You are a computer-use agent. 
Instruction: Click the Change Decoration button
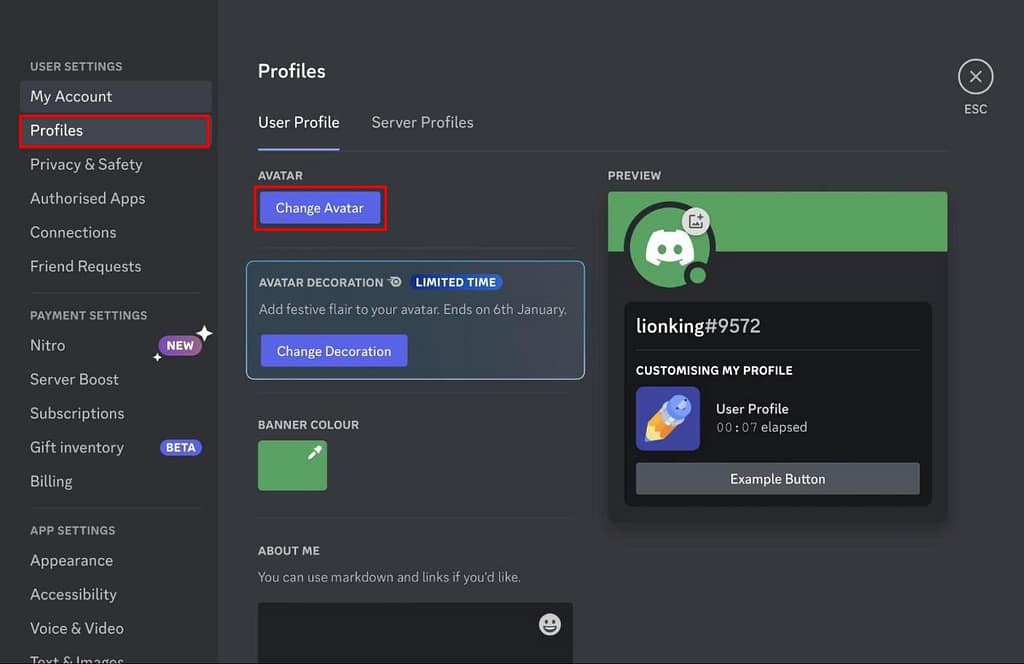[x=334, y=351]
